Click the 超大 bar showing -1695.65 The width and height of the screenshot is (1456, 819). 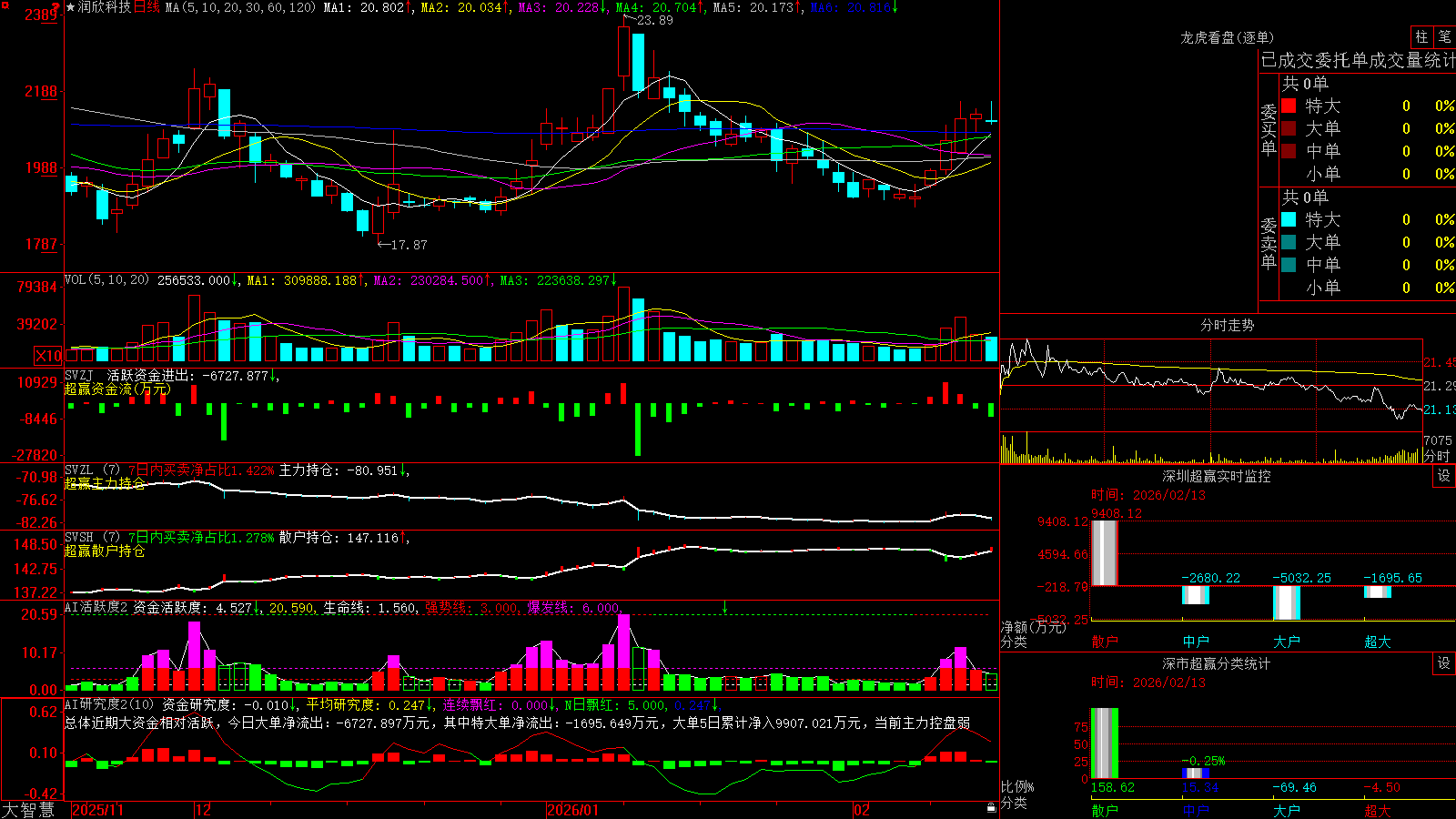(1378, 591)
